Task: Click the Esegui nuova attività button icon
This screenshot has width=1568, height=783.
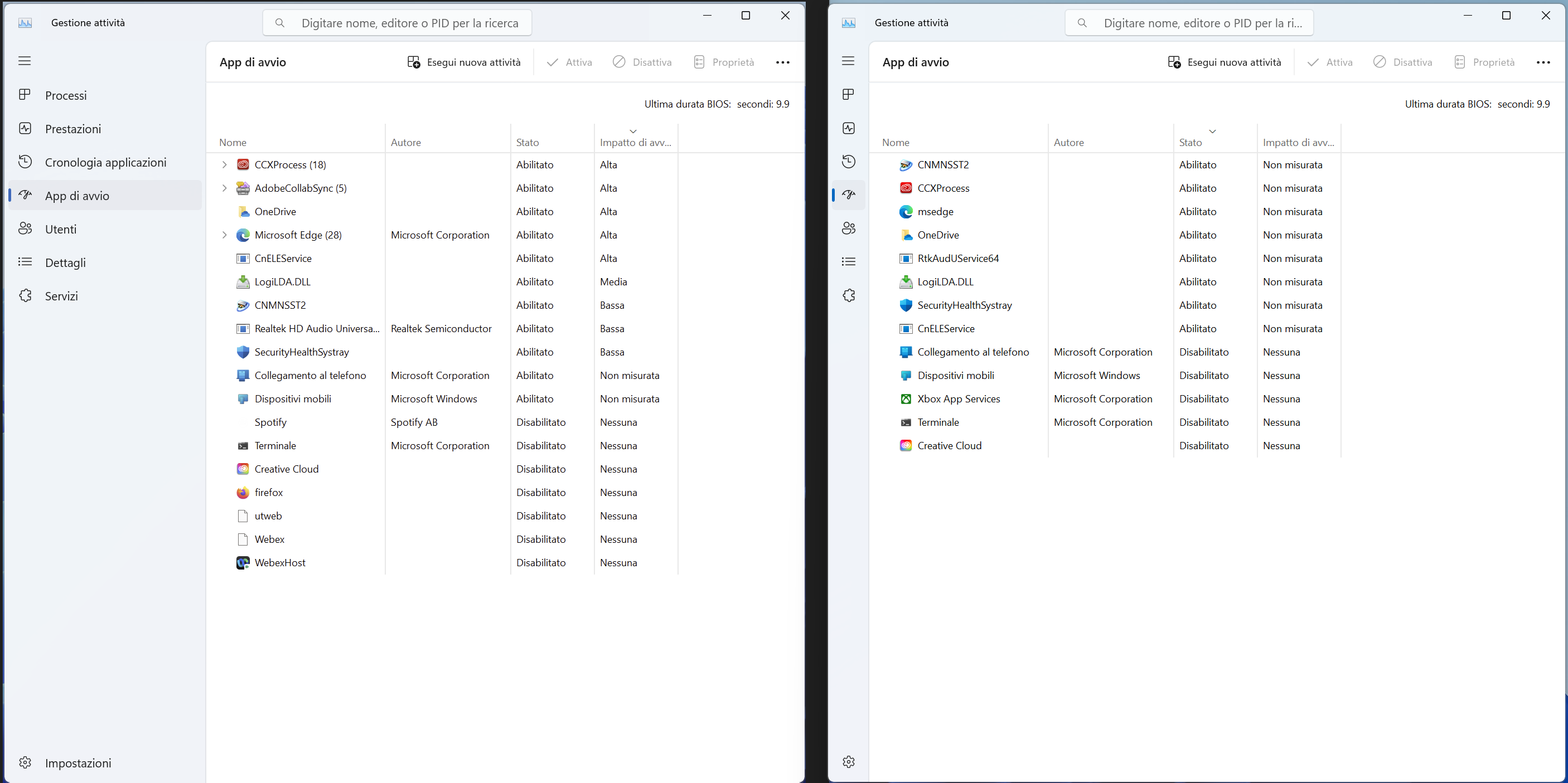Action: (x=412, y=62)
